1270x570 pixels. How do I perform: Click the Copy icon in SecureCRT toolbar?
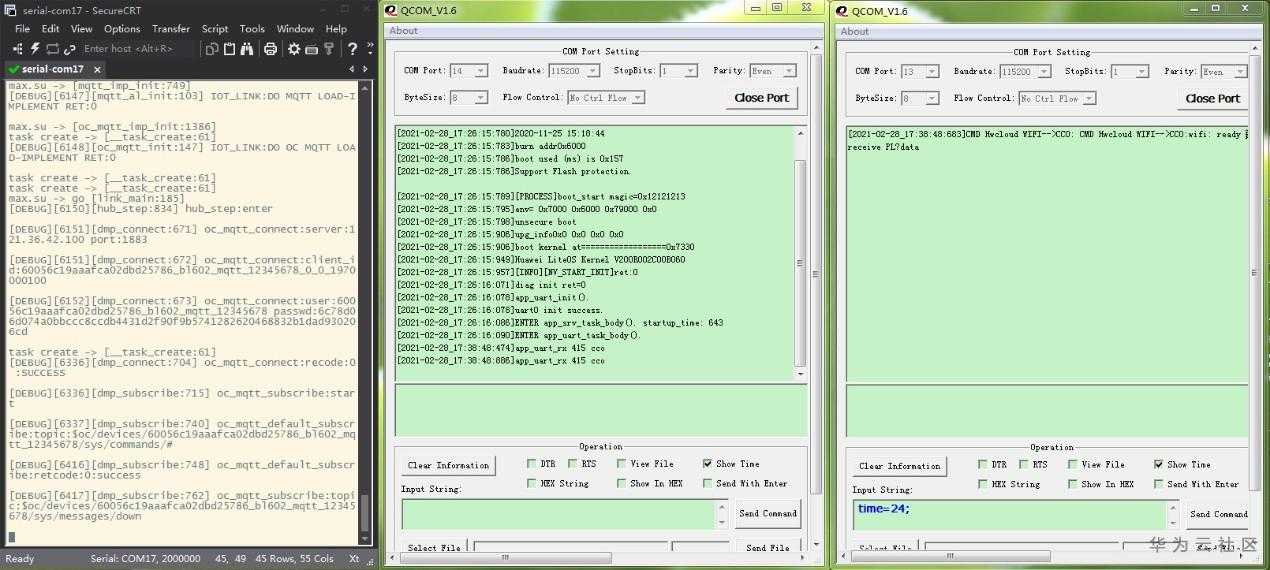pyautogui.click(x=213, y=48)
